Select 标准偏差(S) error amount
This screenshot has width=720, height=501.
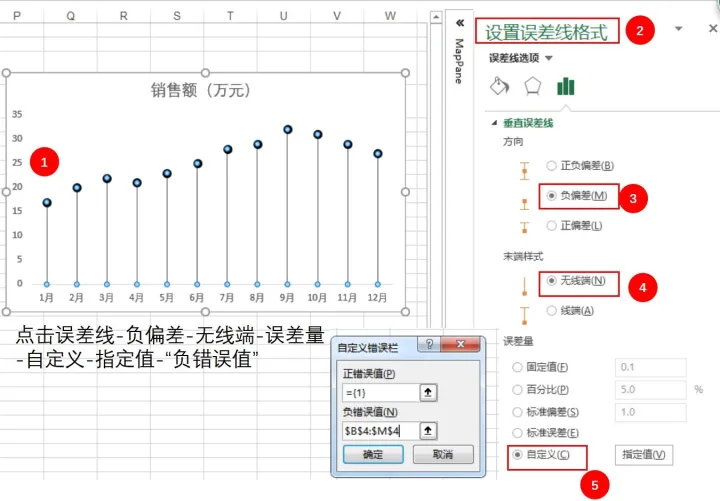(546, 412)
